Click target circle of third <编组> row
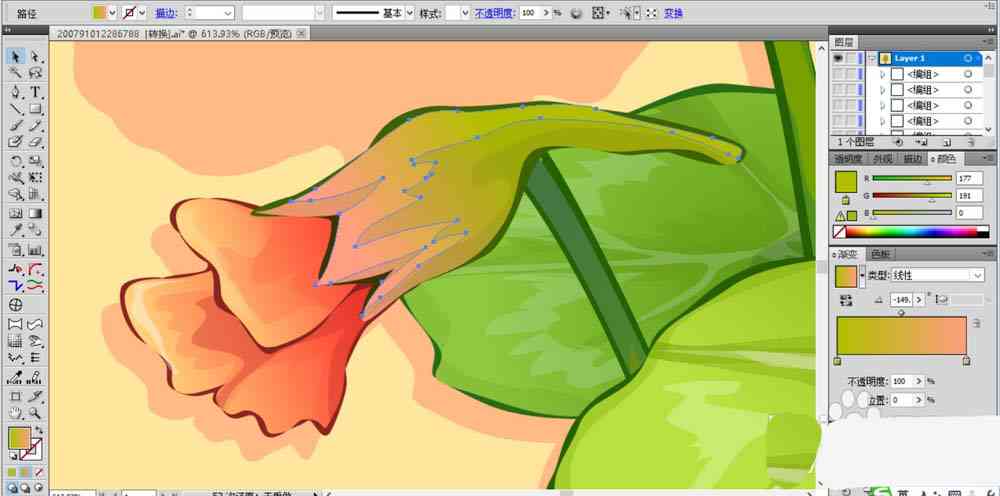Screen dimensions: 1000x496 tap(968, 105)
